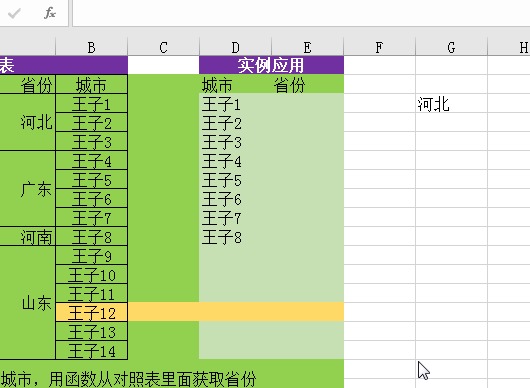The width and height of the screenshot is (530, 388).
Task: Select 王子4 in column D
Action: 235,161
